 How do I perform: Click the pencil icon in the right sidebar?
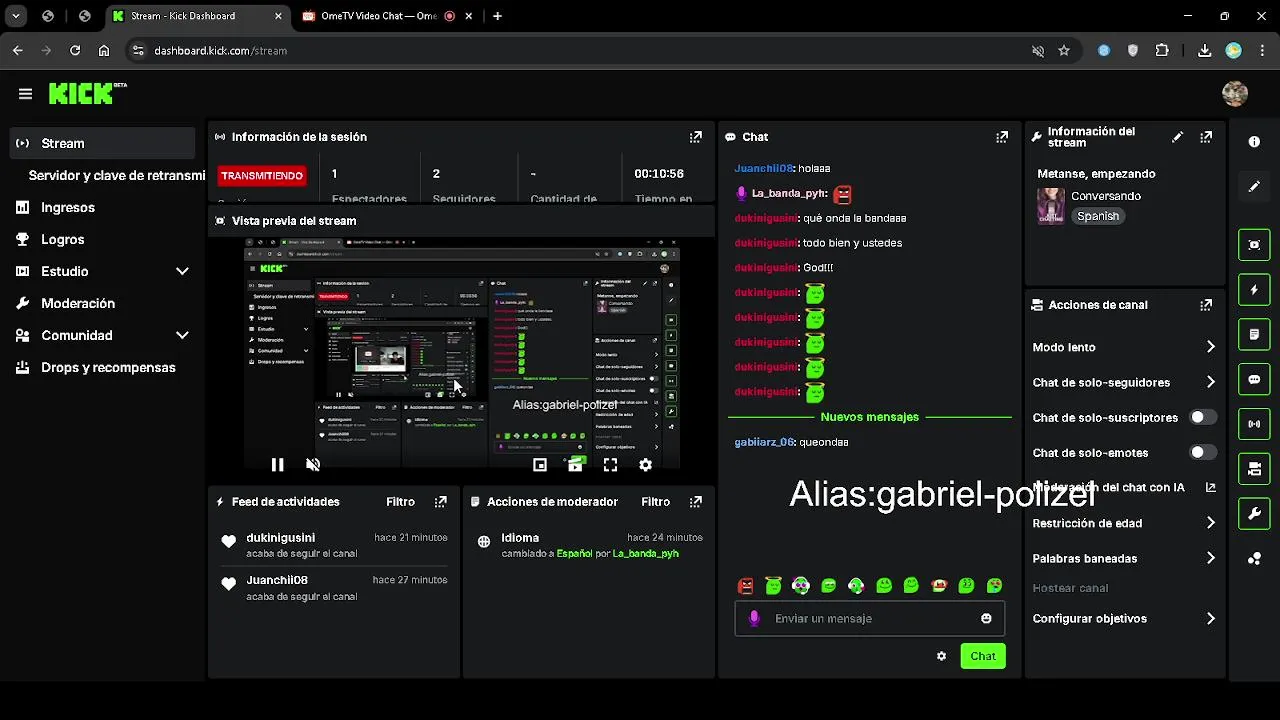point(1254,187)
